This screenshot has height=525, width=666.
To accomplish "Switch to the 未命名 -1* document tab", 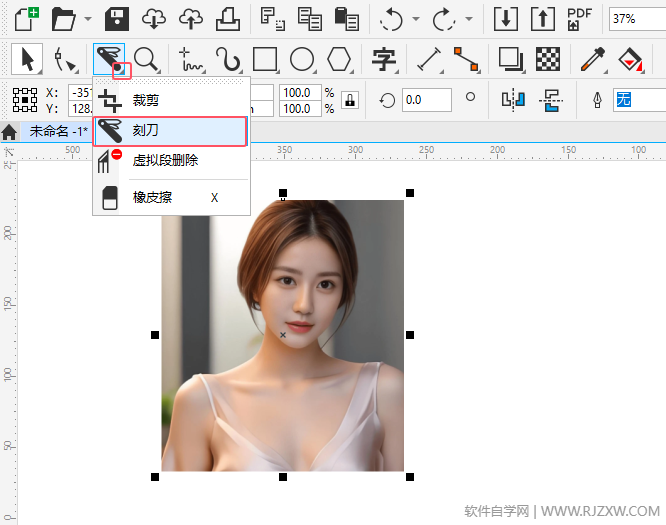I will click(58, 131).
